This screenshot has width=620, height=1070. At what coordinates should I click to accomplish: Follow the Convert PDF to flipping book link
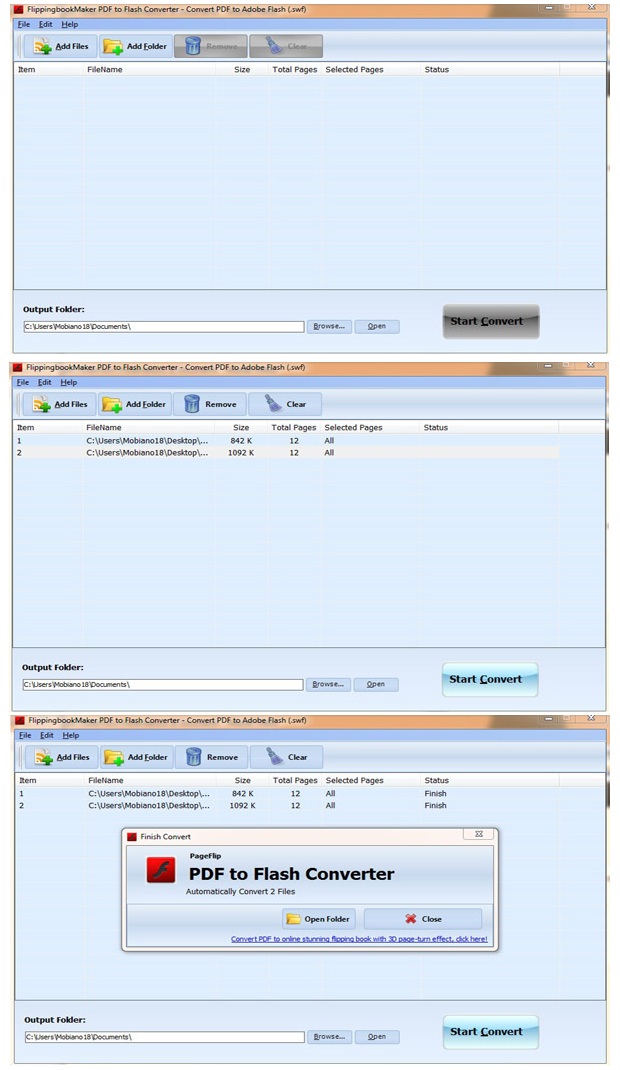click(x=359, y=939)
